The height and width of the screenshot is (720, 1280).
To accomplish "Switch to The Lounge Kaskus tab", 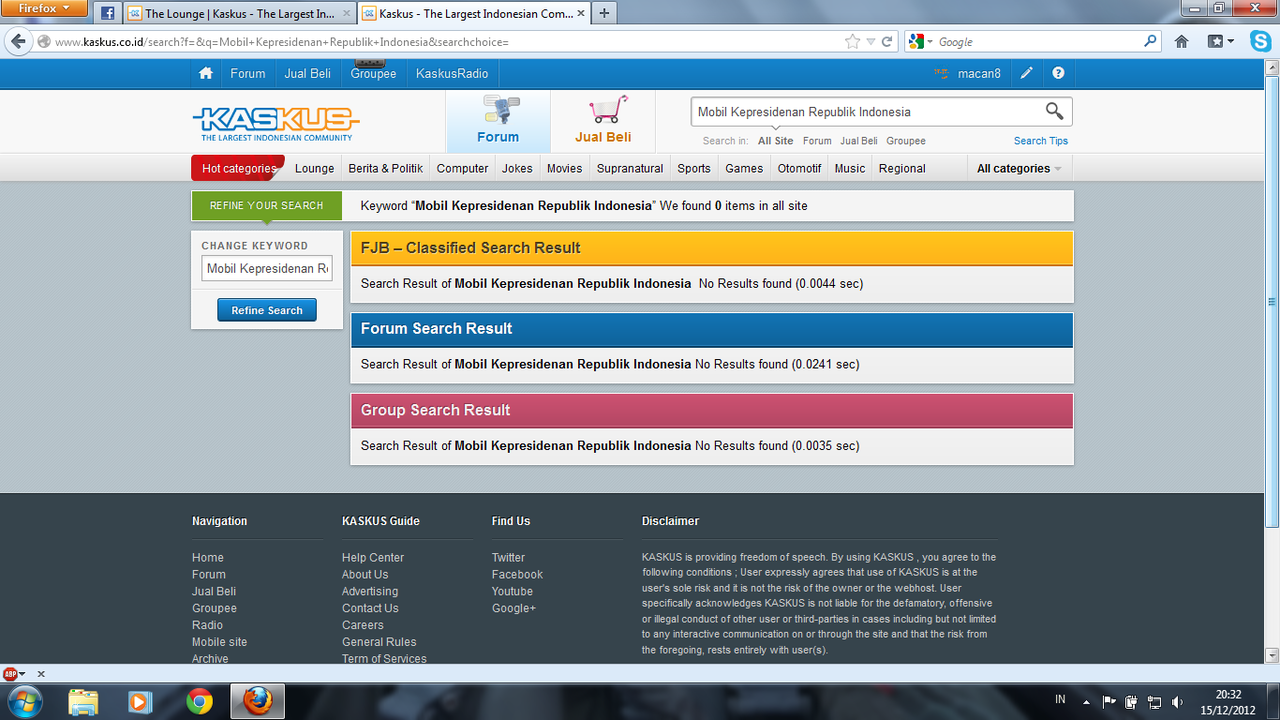I will tap(241, 14).
